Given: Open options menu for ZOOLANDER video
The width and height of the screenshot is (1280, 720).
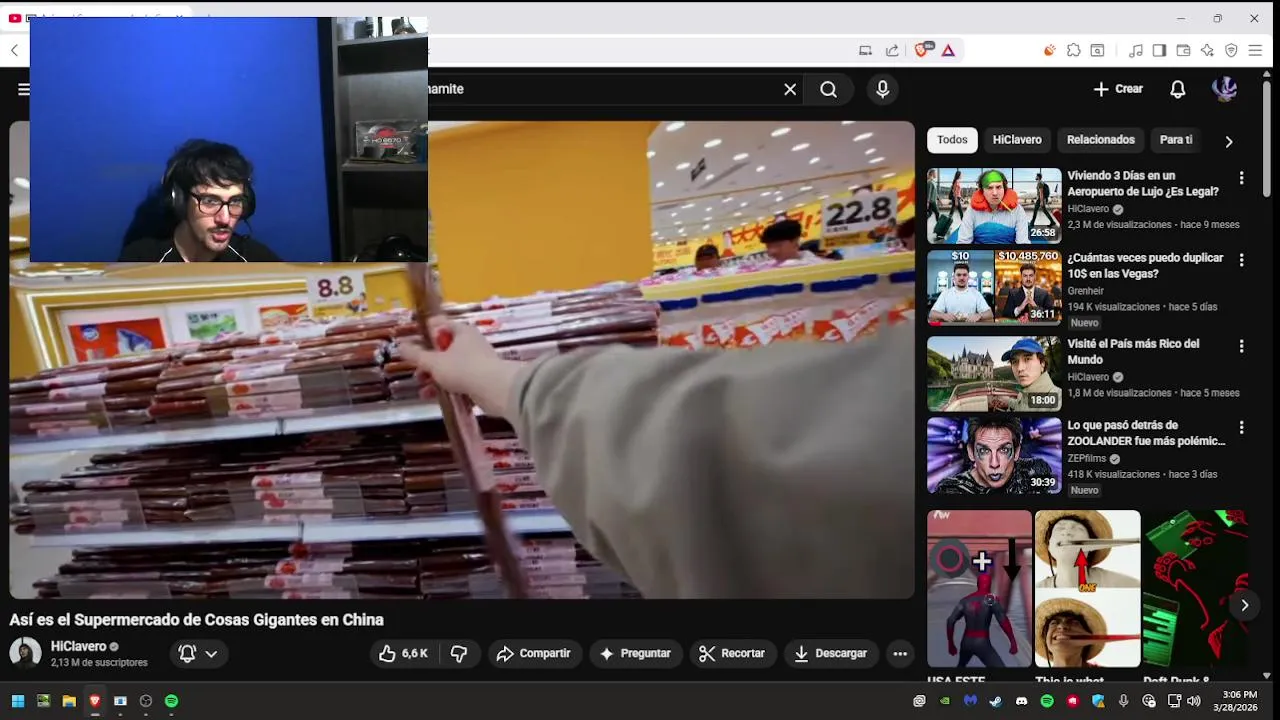Looking at the screenshot, I should [1241, 427].
